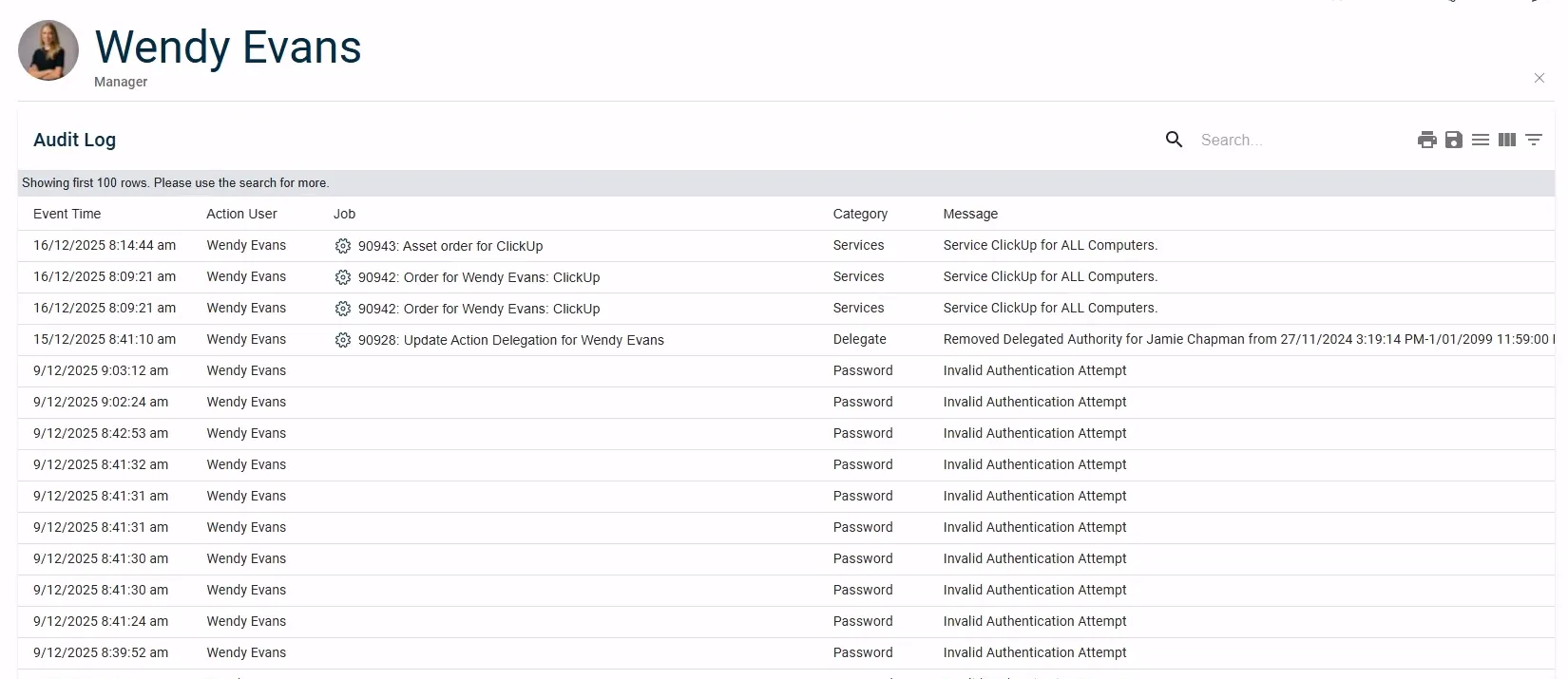1568x679 pixels.
Task: Select event time 15/12/2025 8:41:10 am
Action: [105, 339]
